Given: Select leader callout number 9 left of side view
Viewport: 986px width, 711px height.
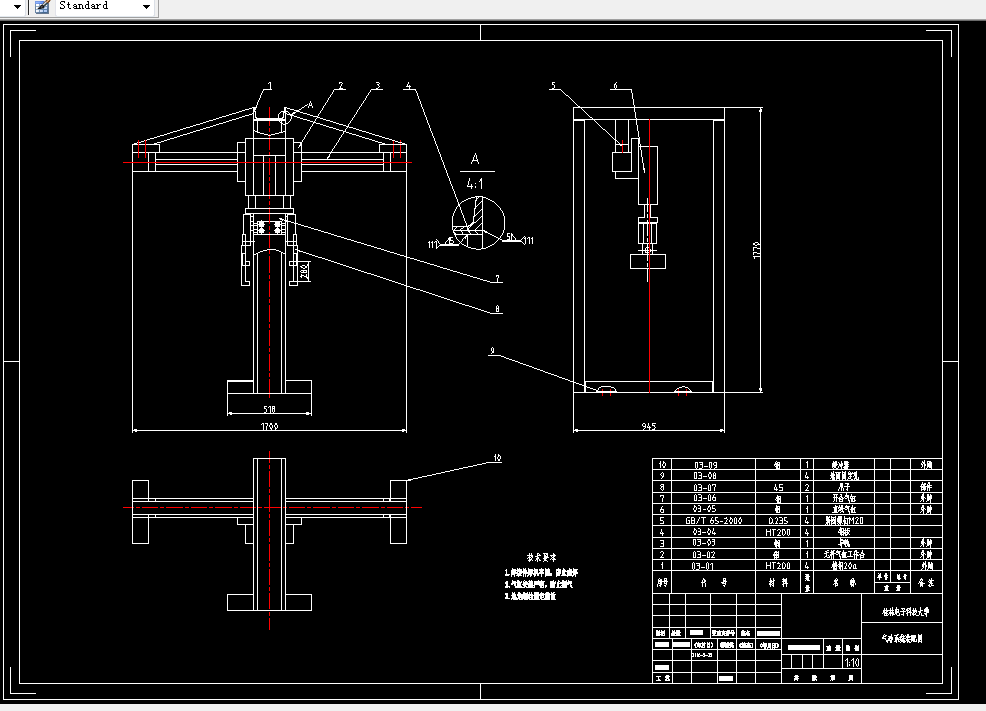Looking at the screenshot, I should (492, 351).
